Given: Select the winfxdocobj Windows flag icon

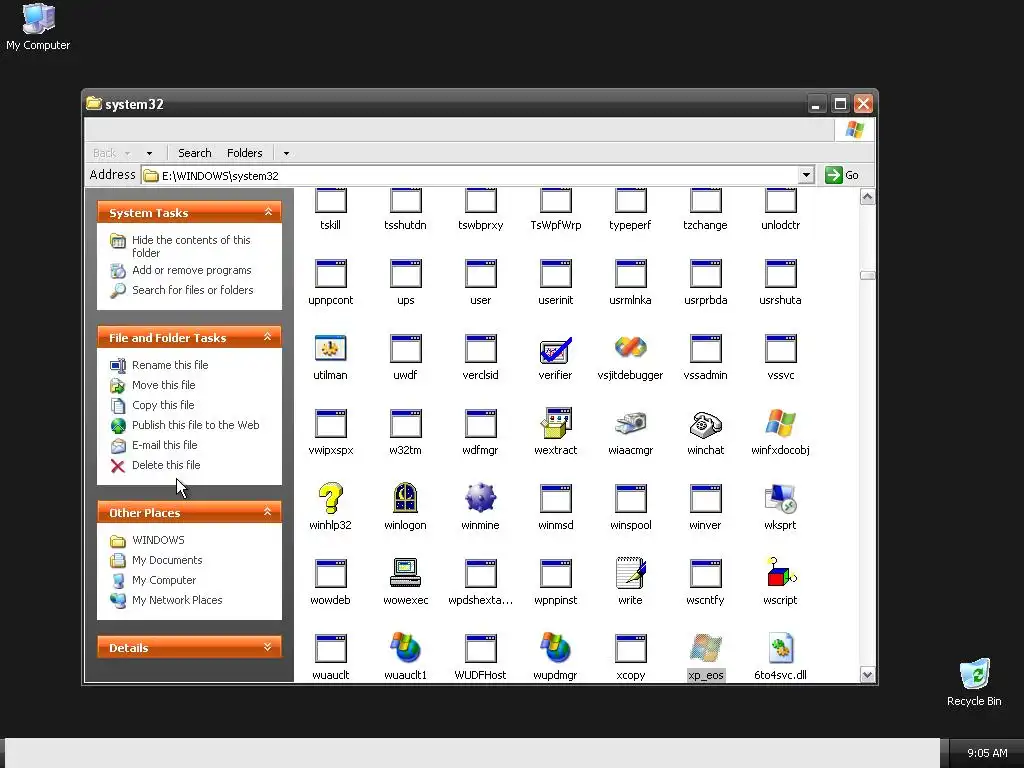Looking at the screenshot, I should 780,423.
